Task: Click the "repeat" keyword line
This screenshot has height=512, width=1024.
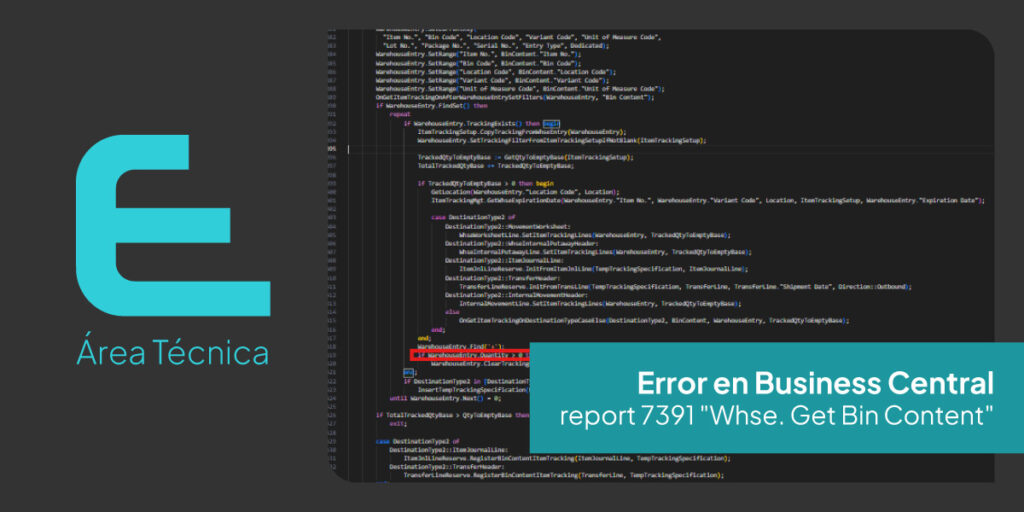Action: [x=400, y=114]
